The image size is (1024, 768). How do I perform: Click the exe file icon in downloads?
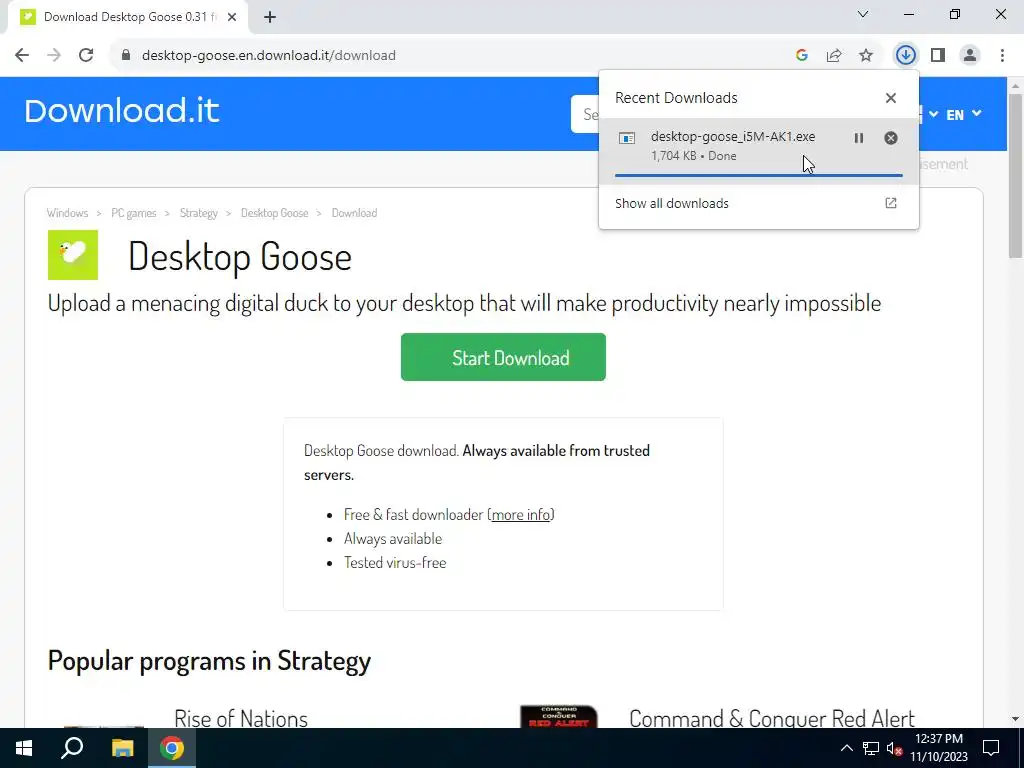coord(627,138)
